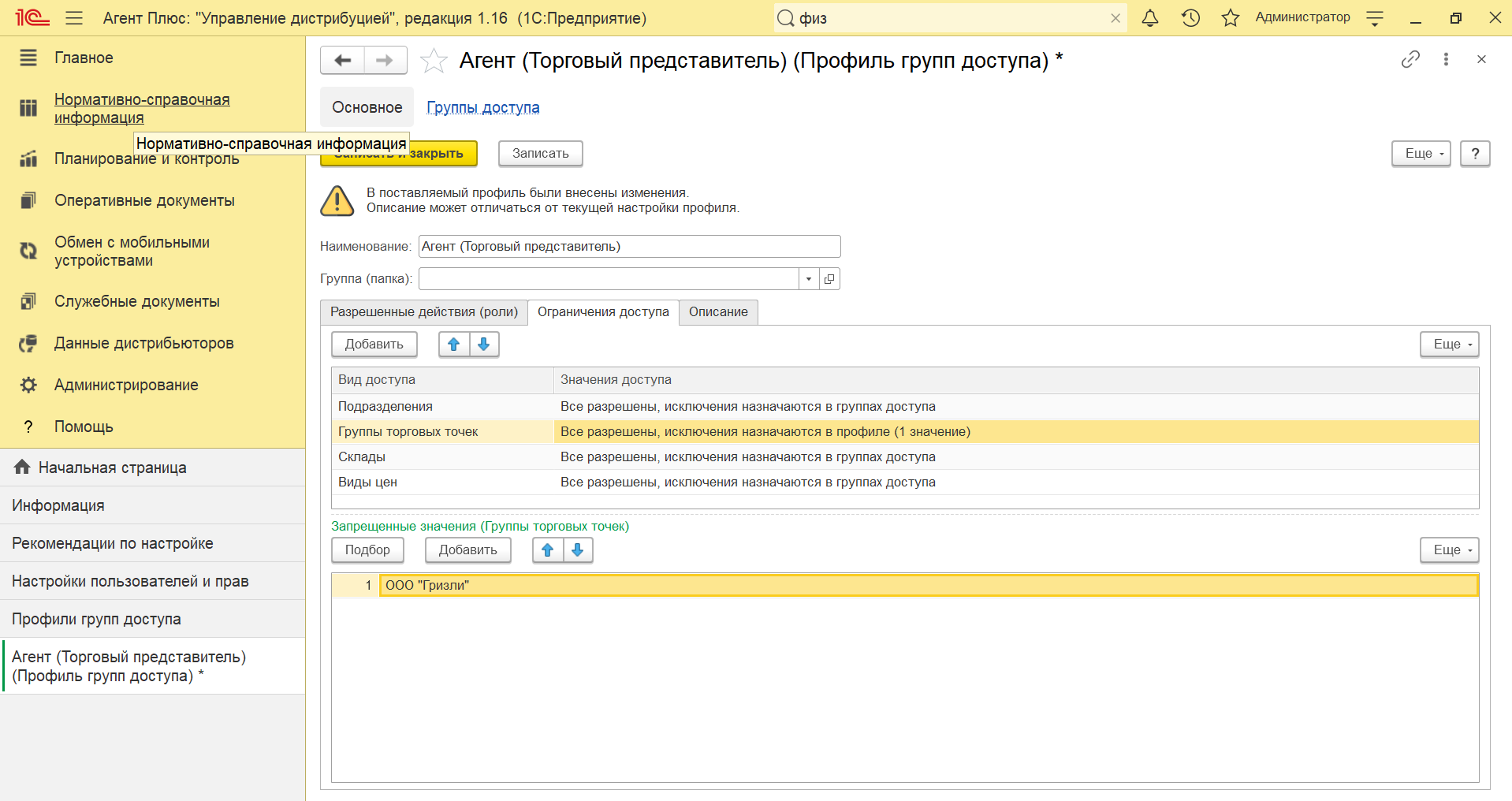
Task: Clear the search field with X icon
Action: tap(1115, 18)
